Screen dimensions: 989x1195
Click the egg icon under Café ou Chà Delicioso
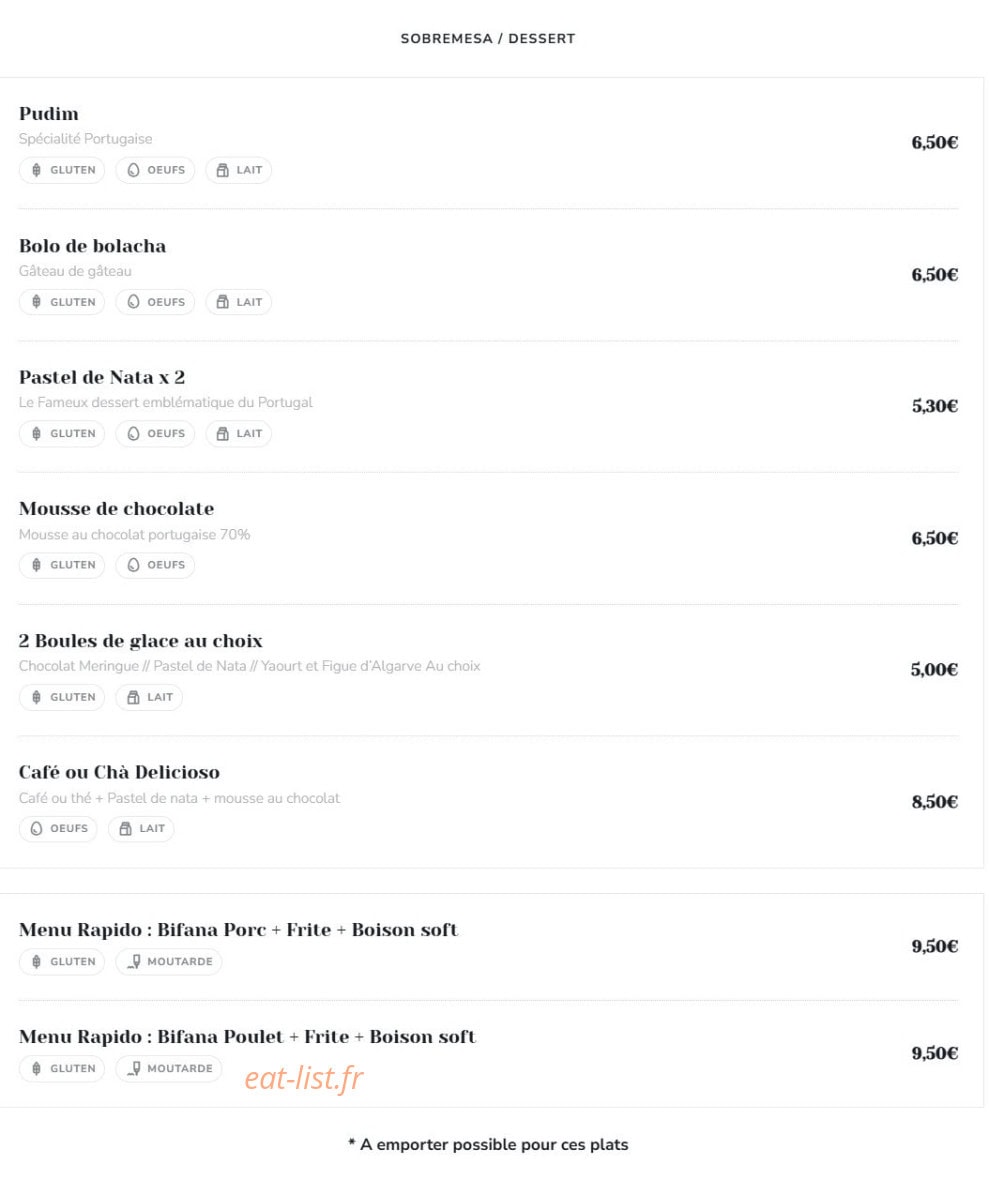click(36, 828)
